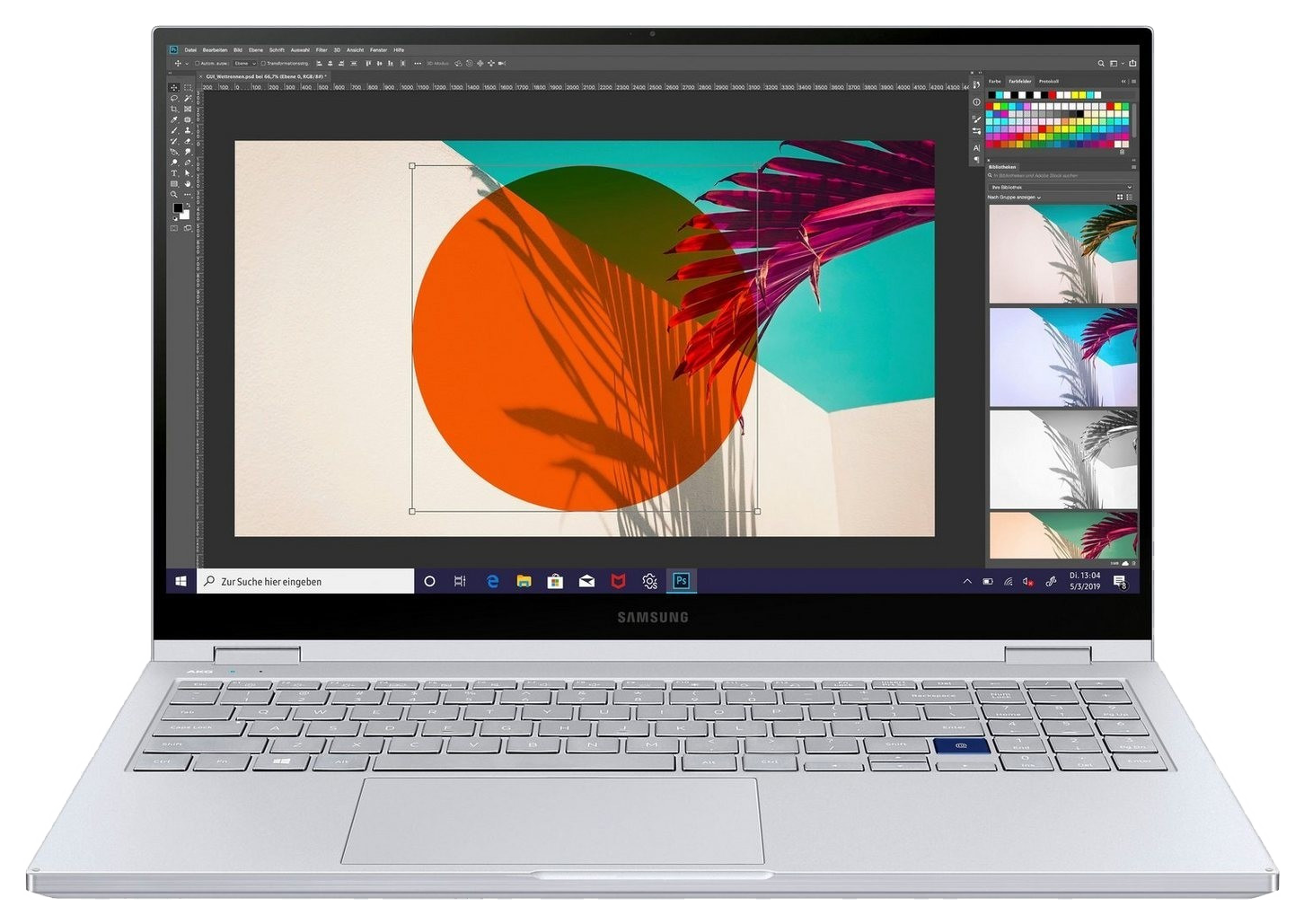Select the Crop tool
This screenshot has height=924, width=1304.
coord(174,109)
